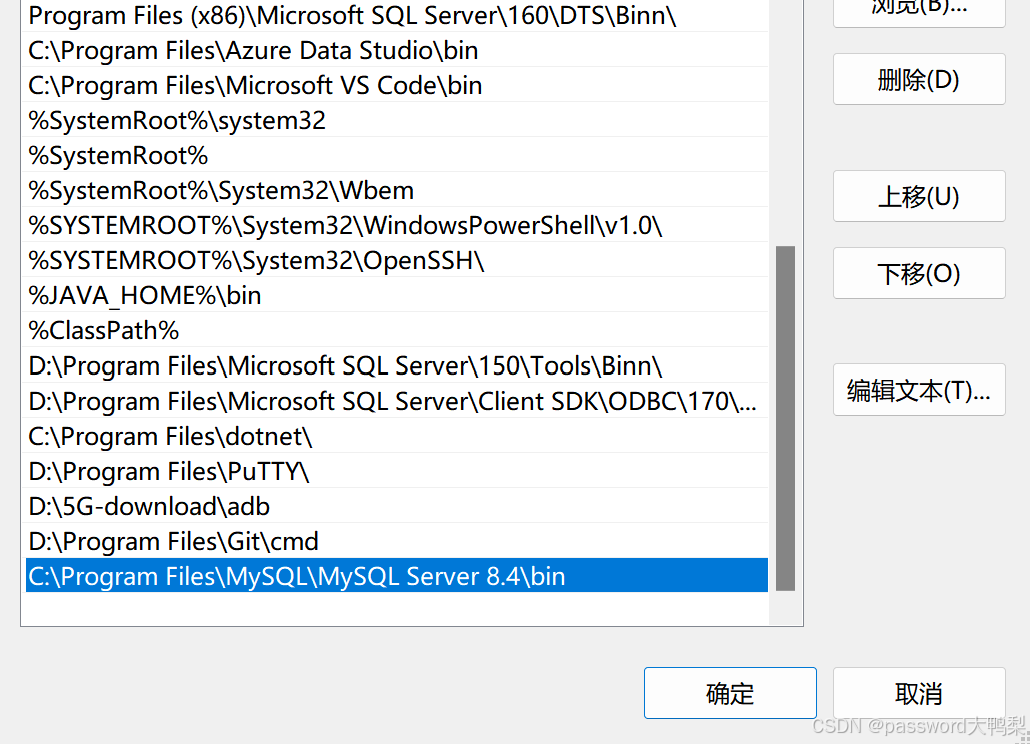Viewport: 1030px width, 744px height.
Task: Open 编辑文本(T)... edit text button
Action: click(919, 390)
